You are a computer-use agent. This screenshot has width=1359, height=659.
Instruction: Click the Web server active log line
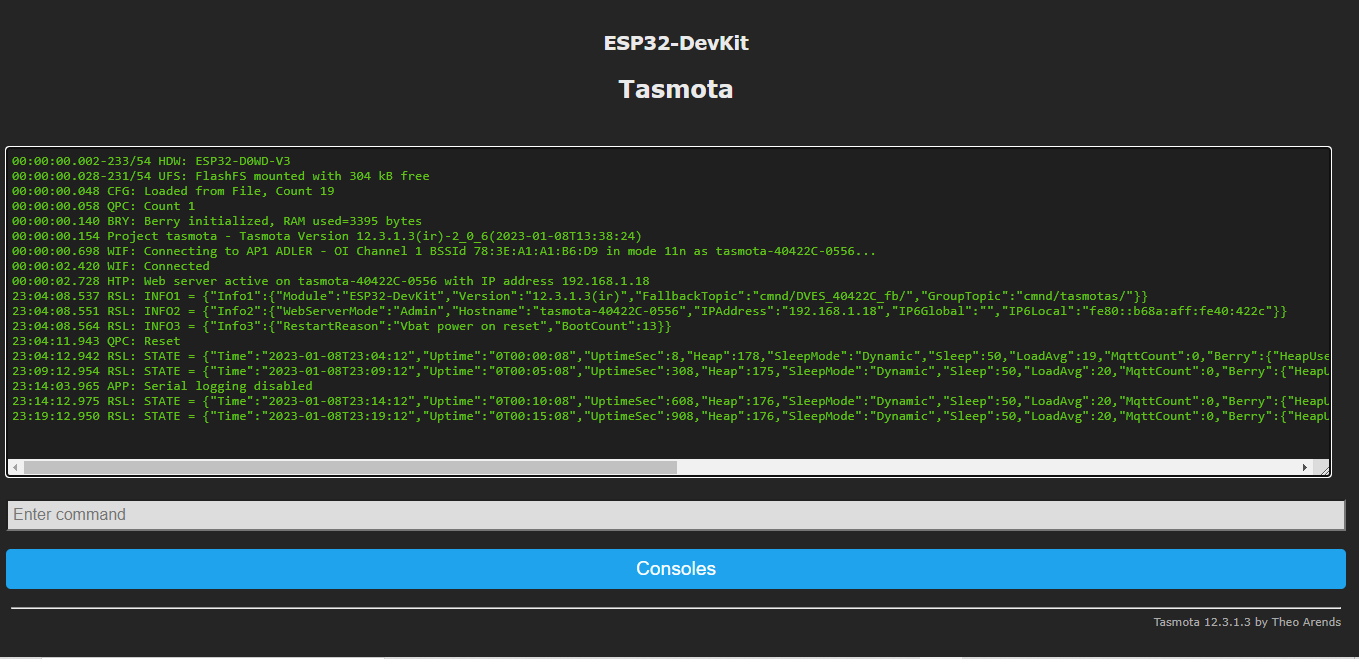(x=330, y=281)
